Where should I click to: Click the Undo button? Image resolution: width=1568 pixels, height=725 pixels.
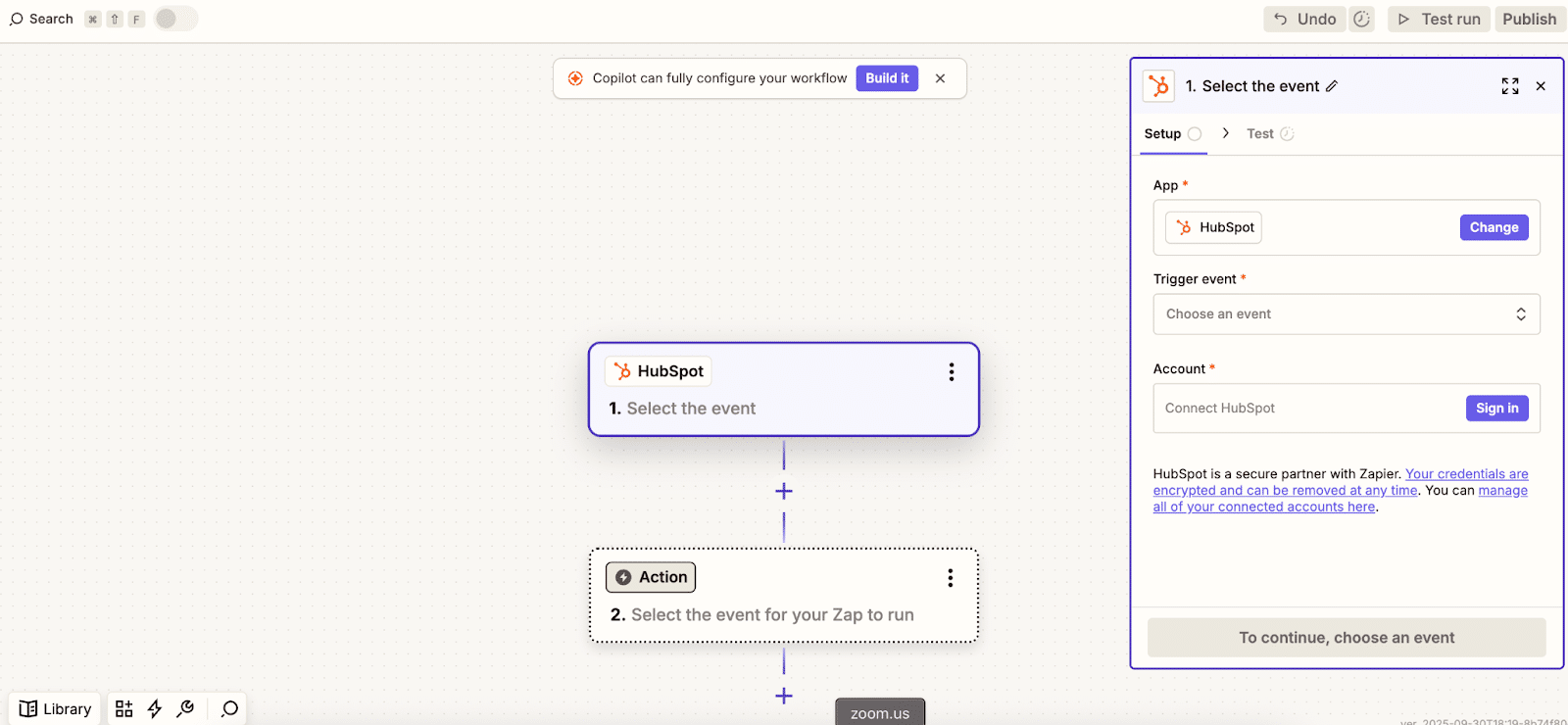point(1305,19)
